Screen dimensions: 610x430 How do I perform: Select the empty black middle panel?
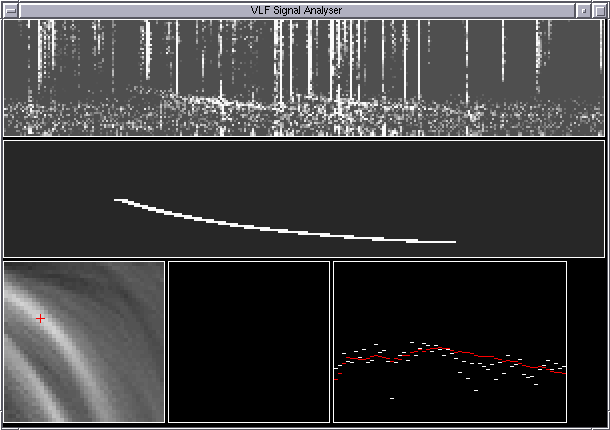(x=248, y=341)
